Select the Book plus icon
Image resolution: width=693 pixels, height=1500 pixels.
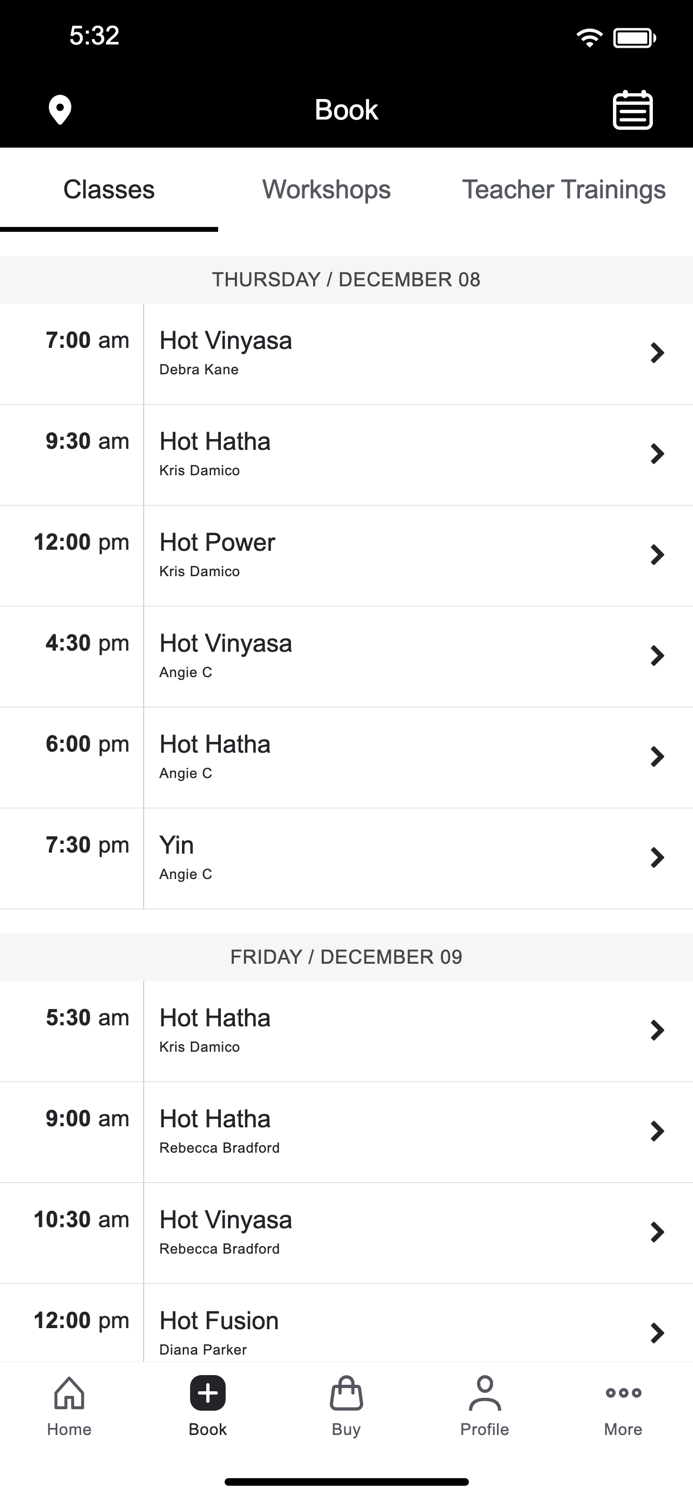[x=207, y=1392]
